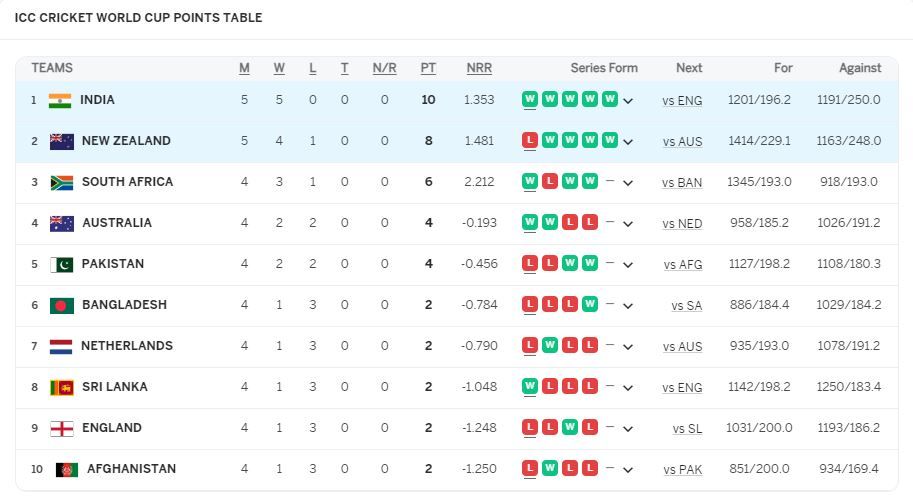Click the England flag icon
913x503 pixels.
(62, 428)
